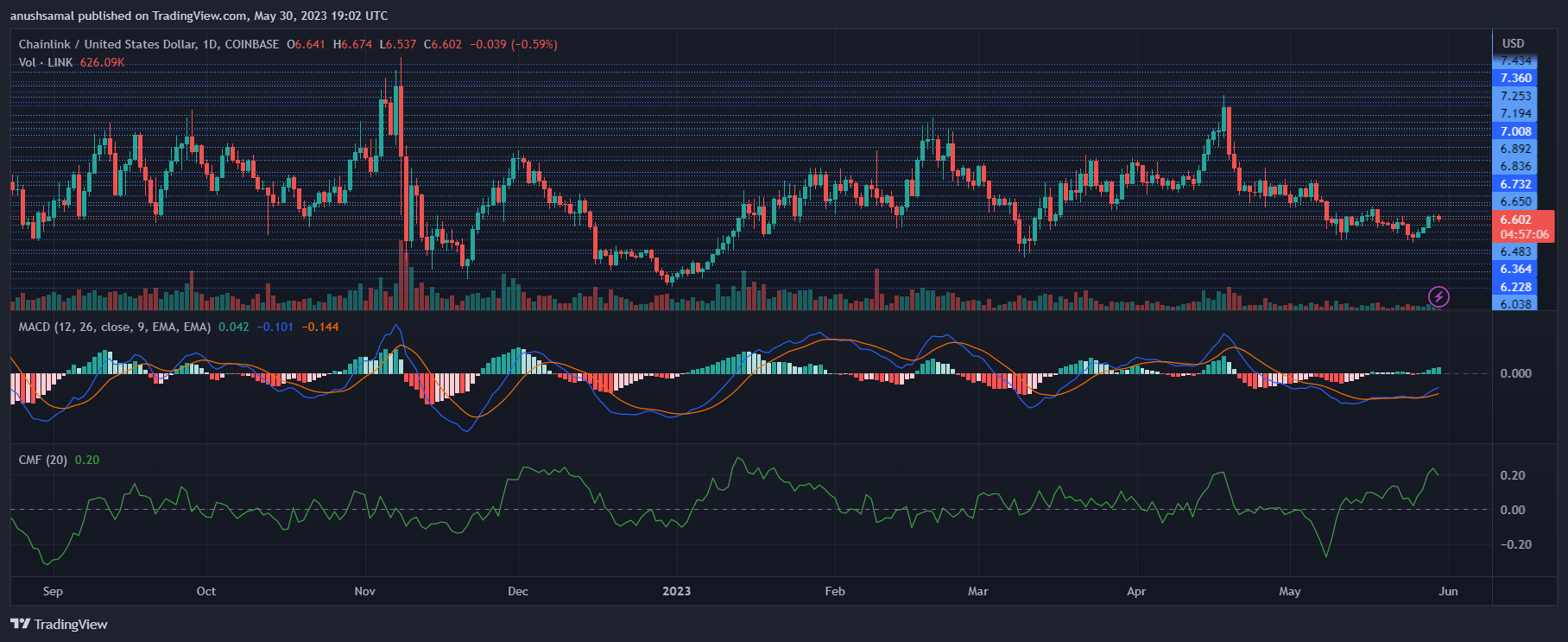Click the 2023 marker on time axis

(x=676, y=591)
